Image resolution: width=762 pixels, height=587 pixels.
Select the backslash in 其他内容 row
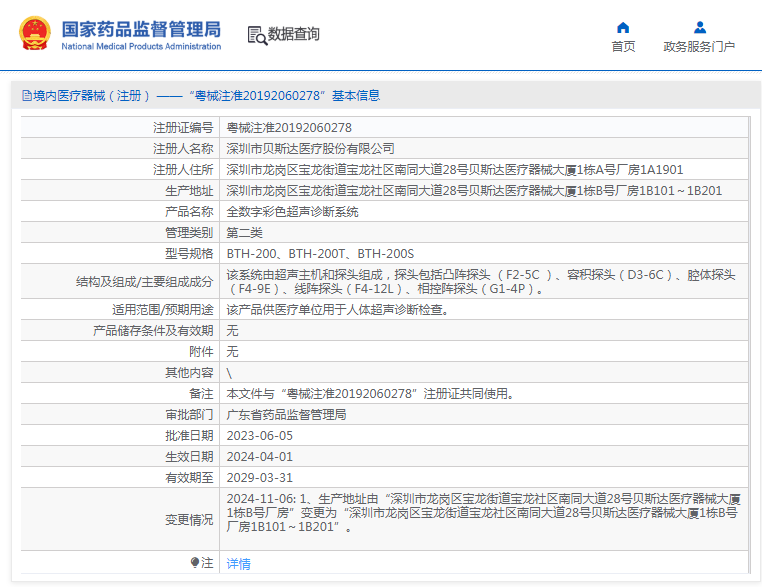click(229, 373)
